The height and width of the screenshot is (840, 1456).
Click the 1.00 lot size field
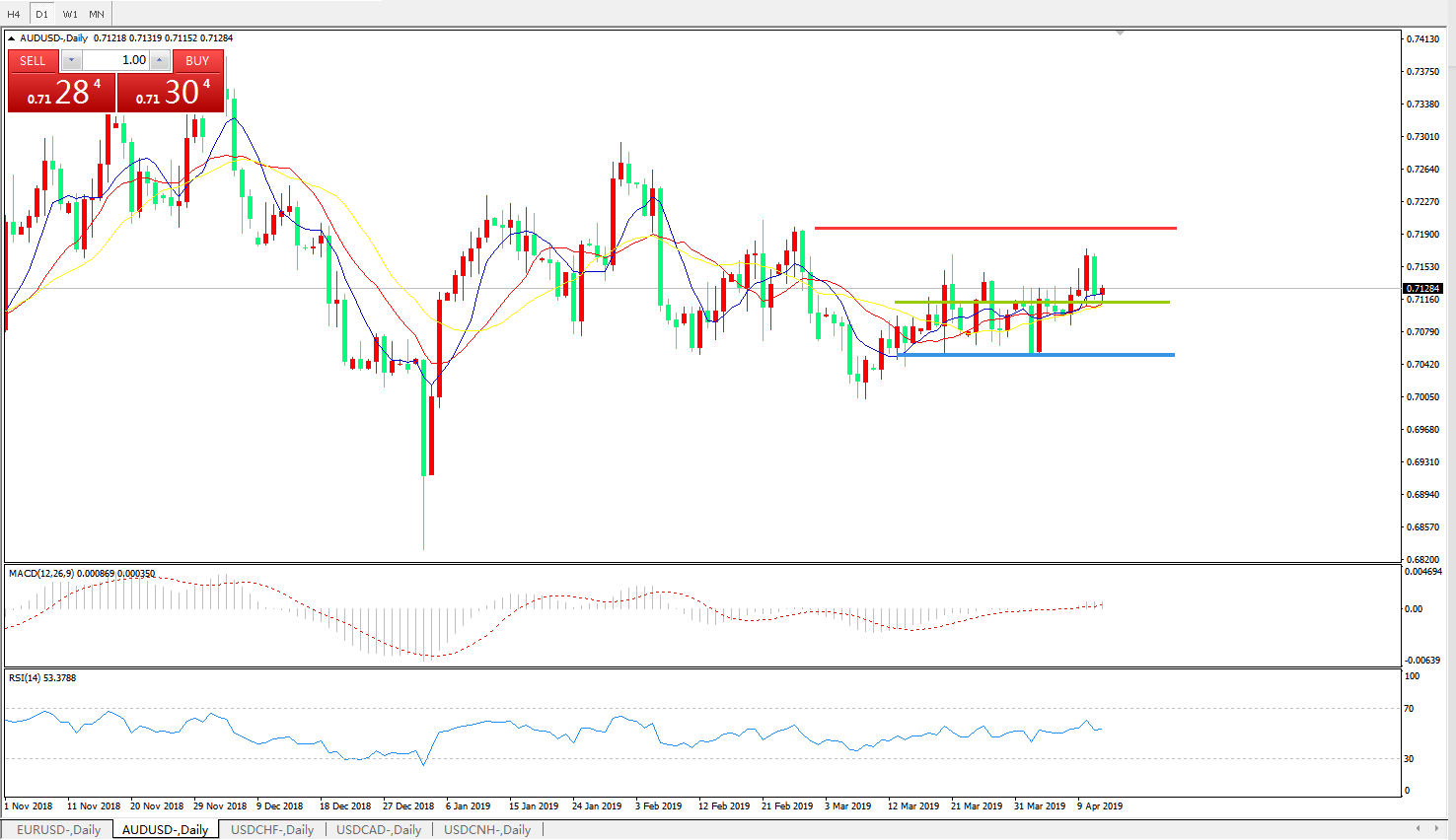tap(115, 61)
